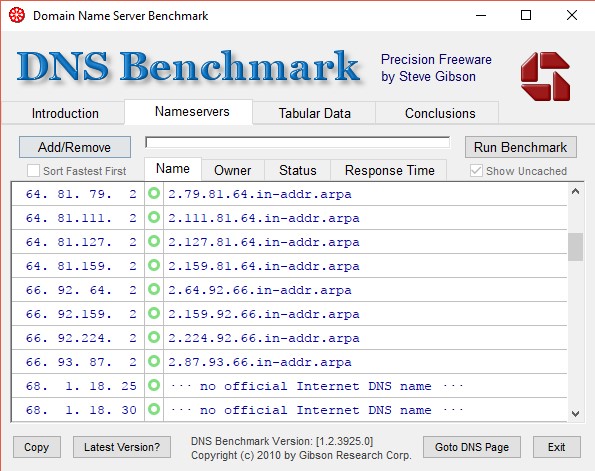Click green status circle for 64.81.79.2
Screen dimensions: 595x471
154,193
